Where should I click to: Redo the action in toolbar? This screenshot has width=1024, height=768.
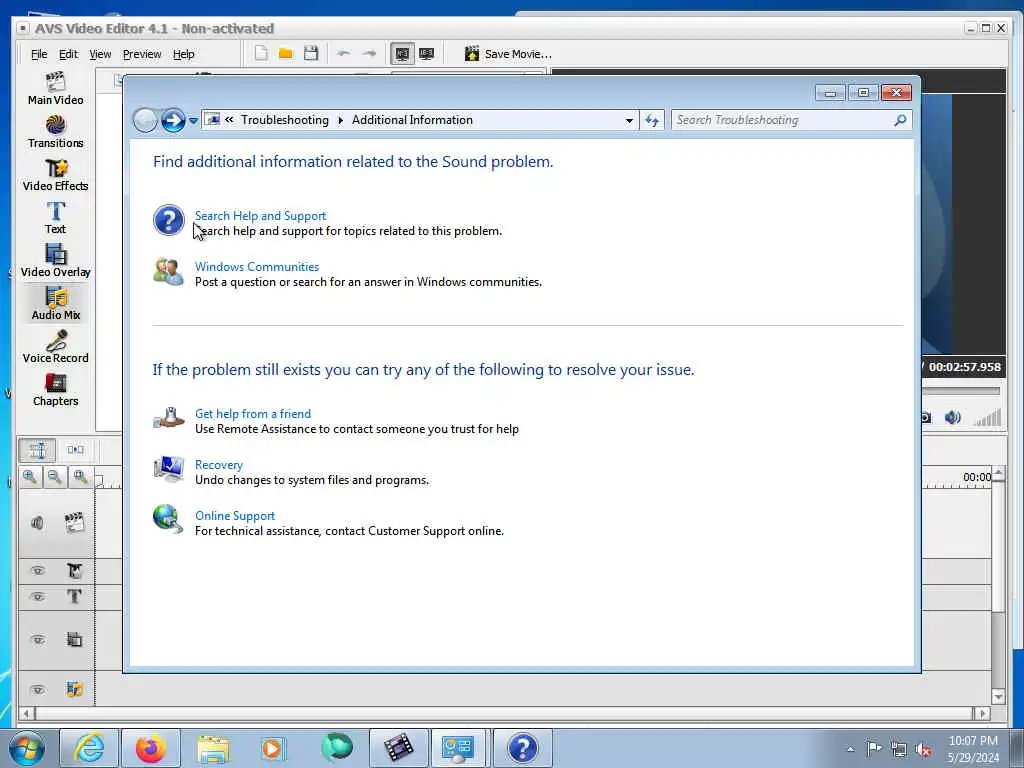(x=370, y=54)
